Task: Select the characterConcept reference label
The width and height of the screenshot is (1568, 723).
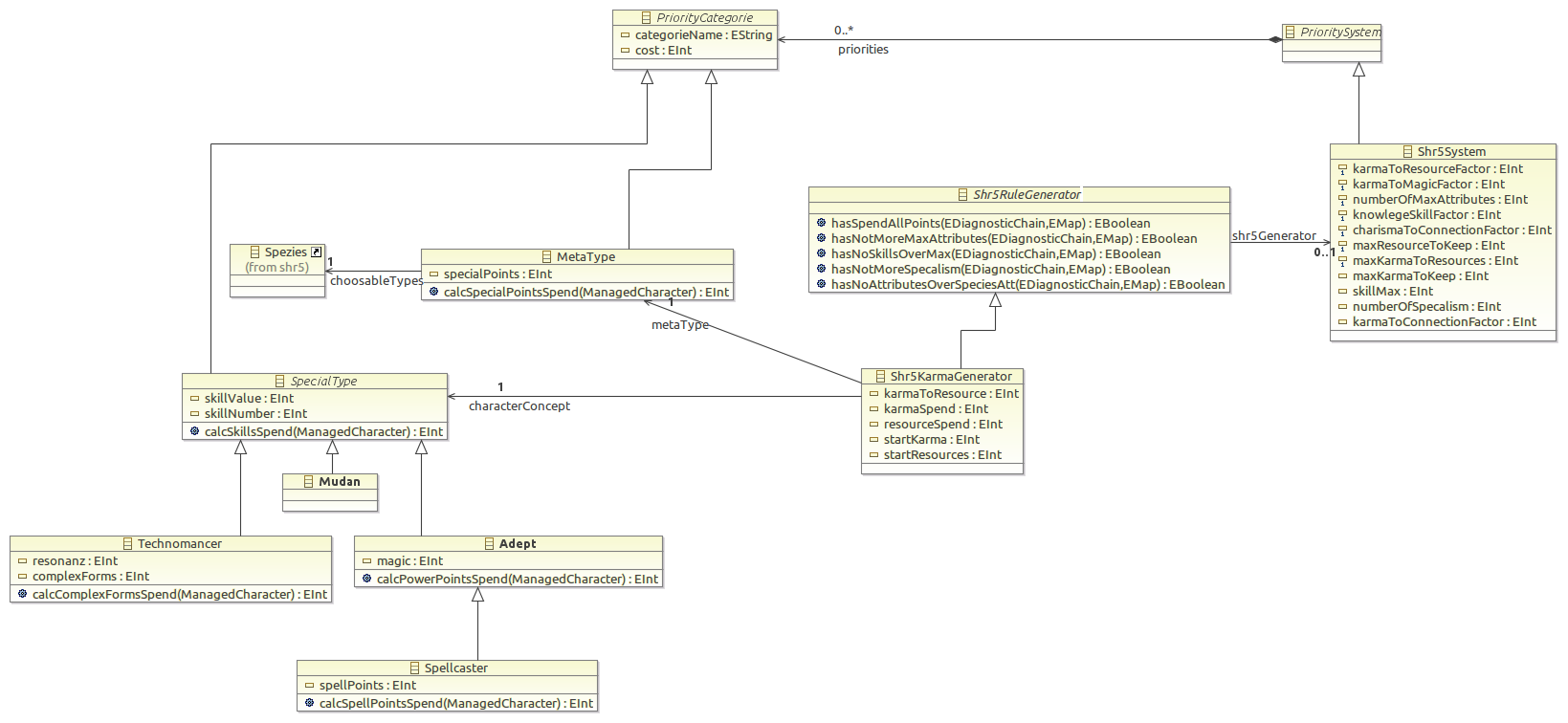Action: click(x=519, y=406)
